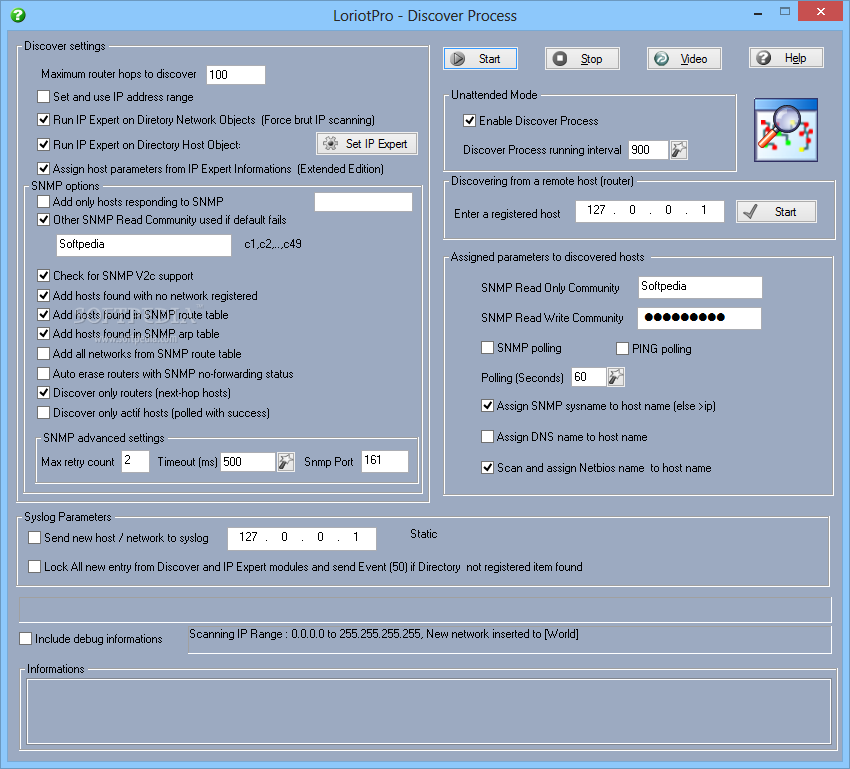Close the LoriotPro Discover Process window
The width and height of the screenshot is (850, 769).
[821, 11]
